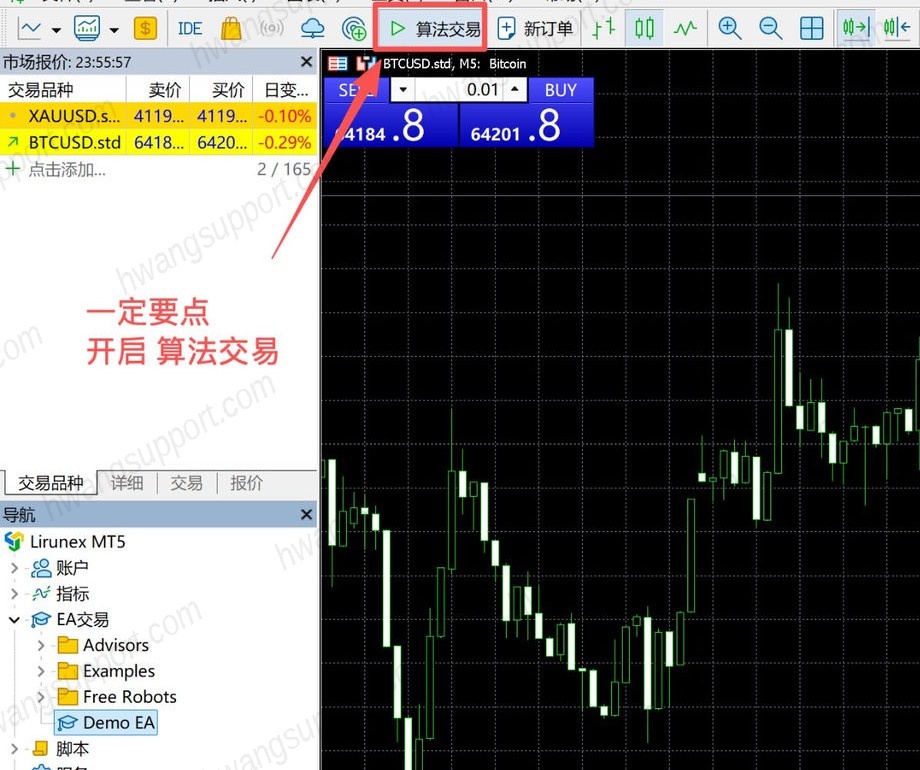Open the cloud VPS hosting icon
This screenshot has height=770, width=920.
coord(313,28)
